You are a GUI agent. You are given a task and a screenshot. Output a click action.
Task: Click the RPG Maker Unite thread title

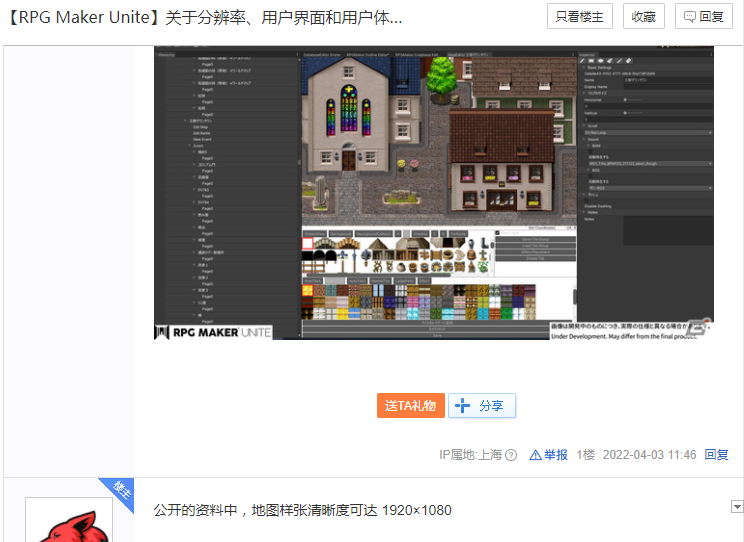[205, 18]
